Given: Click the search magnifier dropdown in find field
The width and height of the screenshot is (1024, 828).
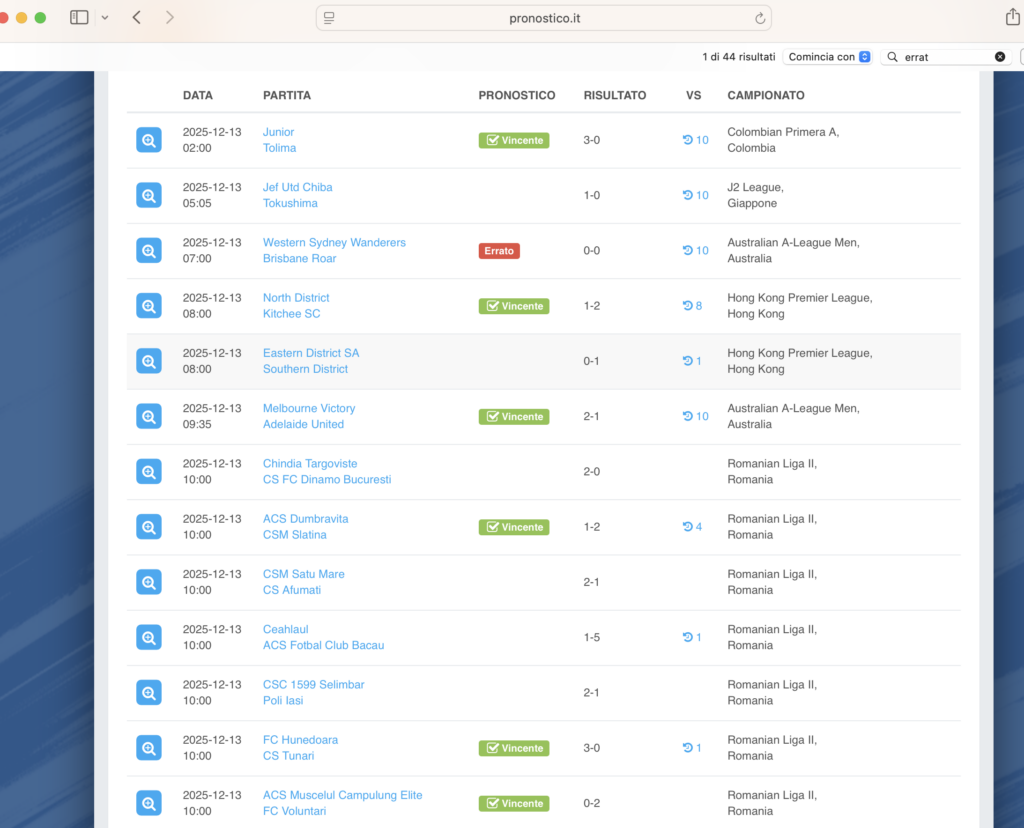Looking at the screenshot, I should [892, 57].
